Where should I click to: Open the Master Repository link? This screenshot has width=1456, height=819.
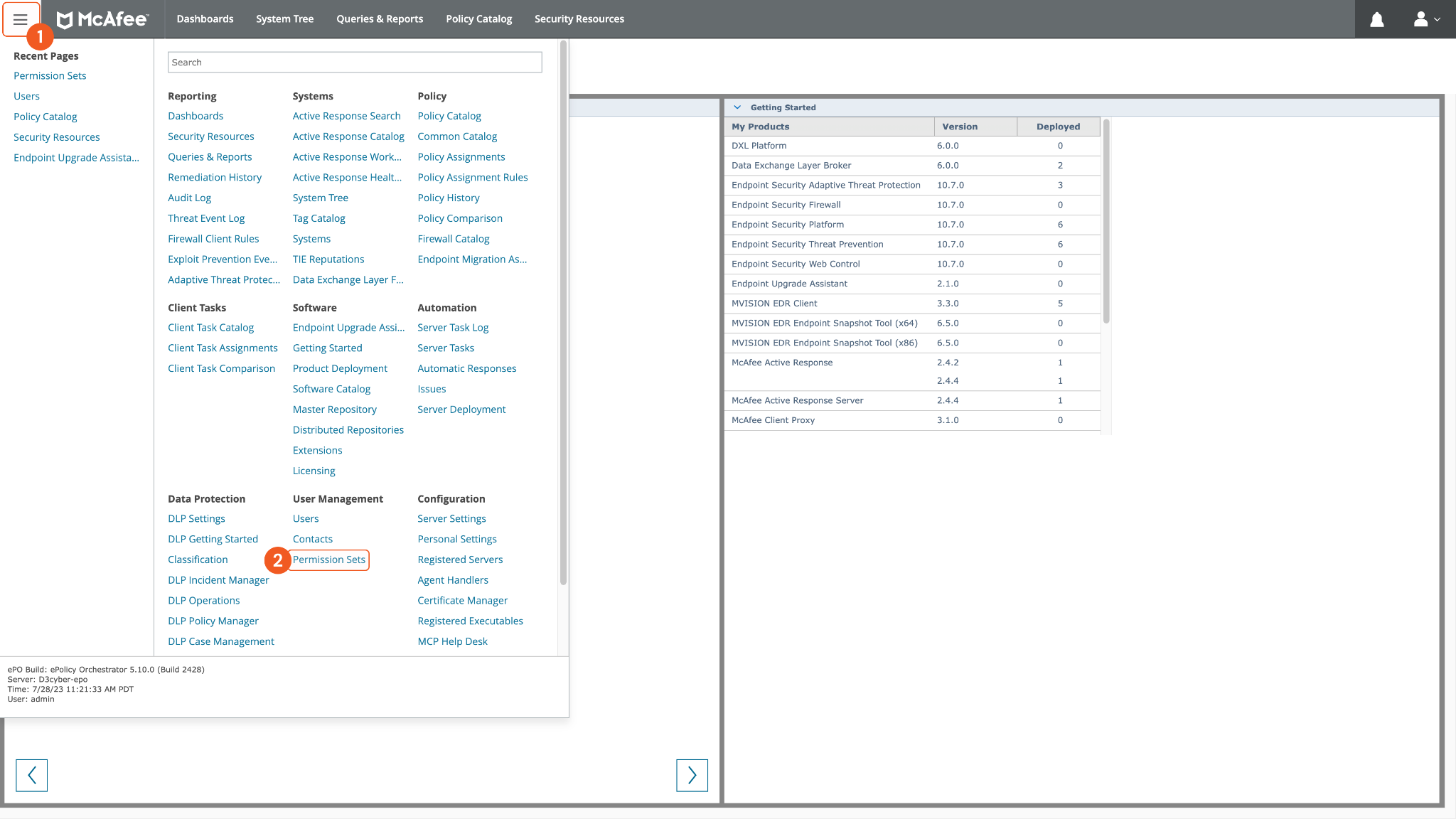[x=334, y=409]
